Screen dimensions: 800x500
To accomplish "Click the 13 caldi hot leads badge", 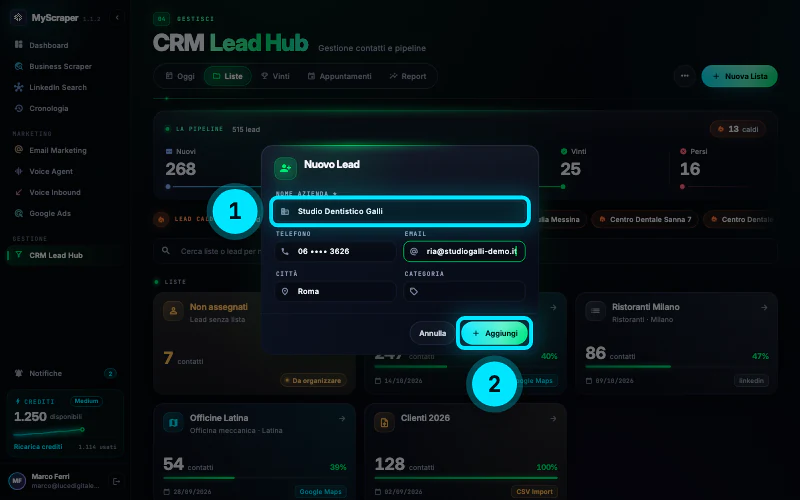I will point(738,129).
